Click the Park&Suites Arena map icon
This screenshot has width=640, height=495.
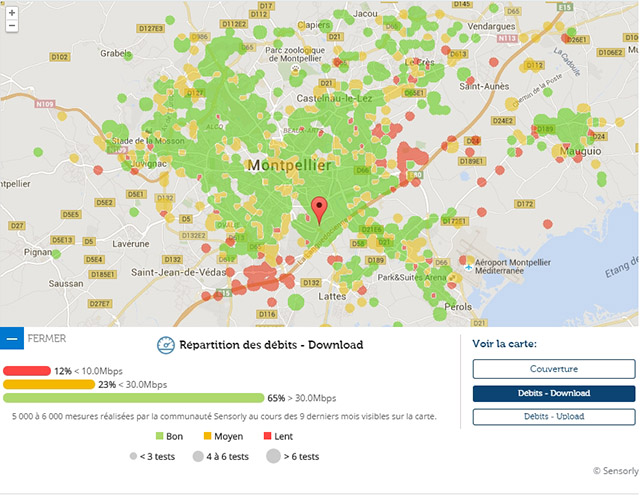[452, 277]
